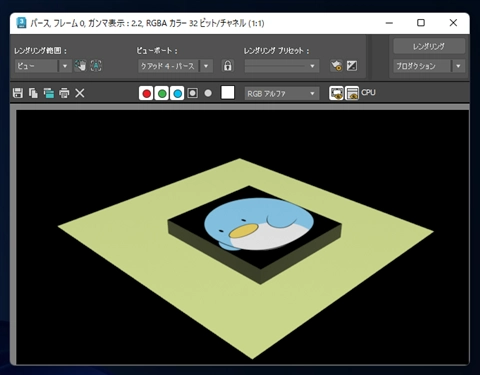Click the Clear (X) icon in toolbar
Image resolution: width=480 pixels, height=375 pixels.
point(80,93)
